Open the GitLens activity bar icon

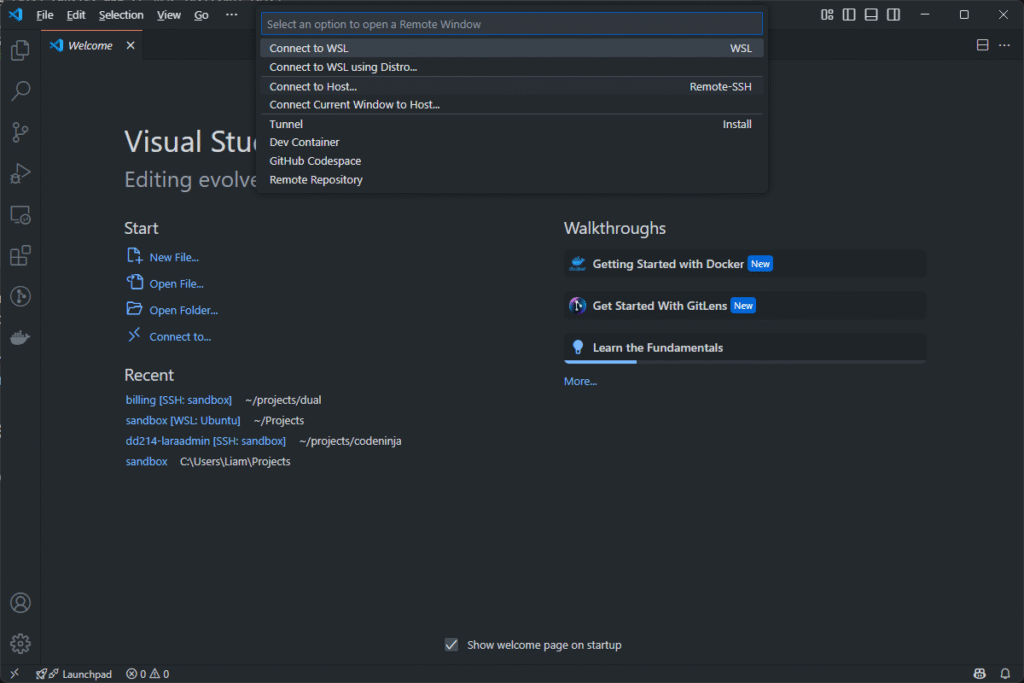[20, 296]
